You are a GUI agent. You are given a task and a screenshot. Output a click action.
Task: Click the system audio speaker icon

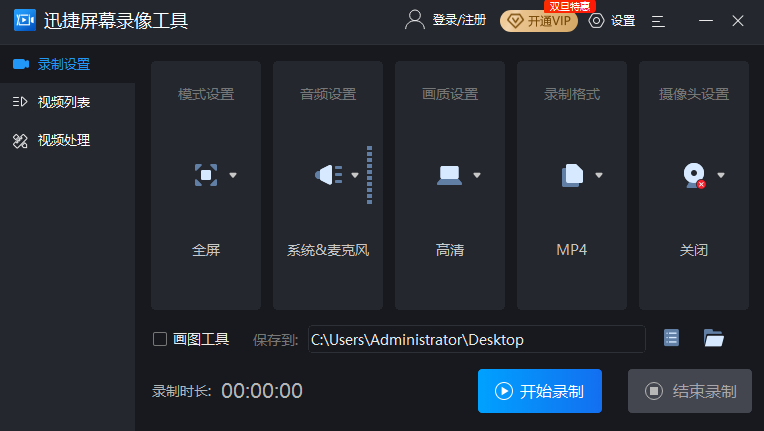pyautogui.click(x=328, y=175)
